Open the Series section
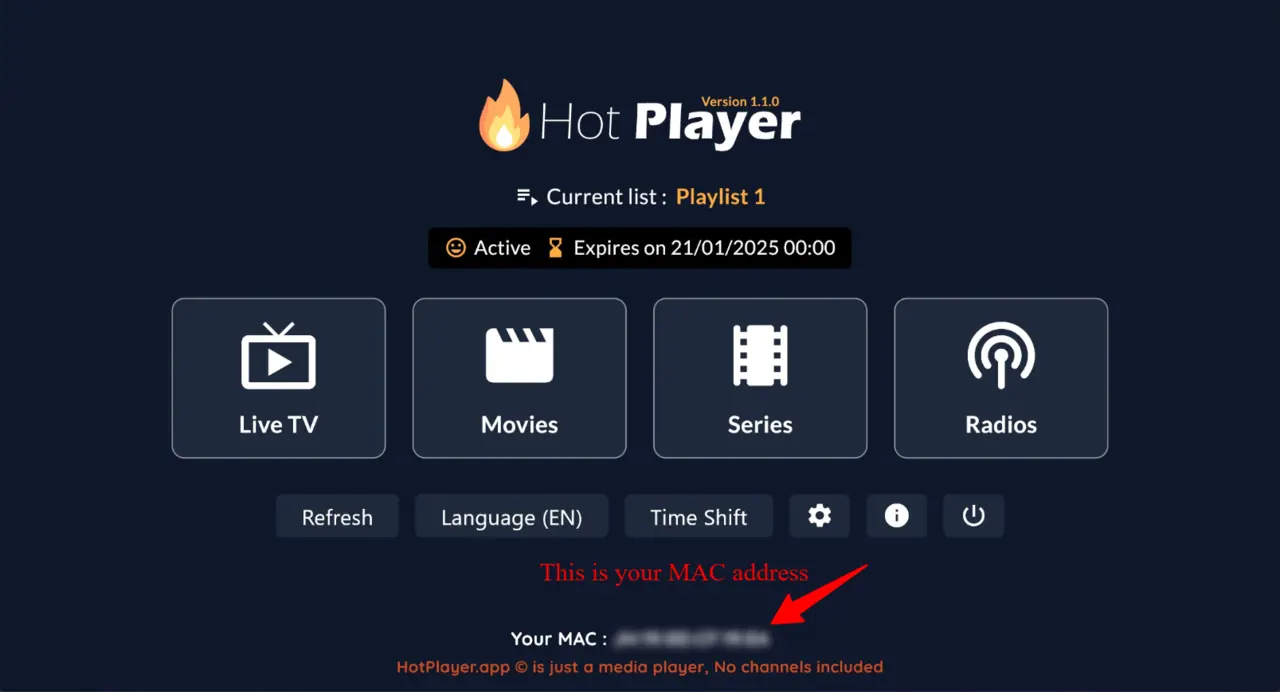 [x=760, y=378]
